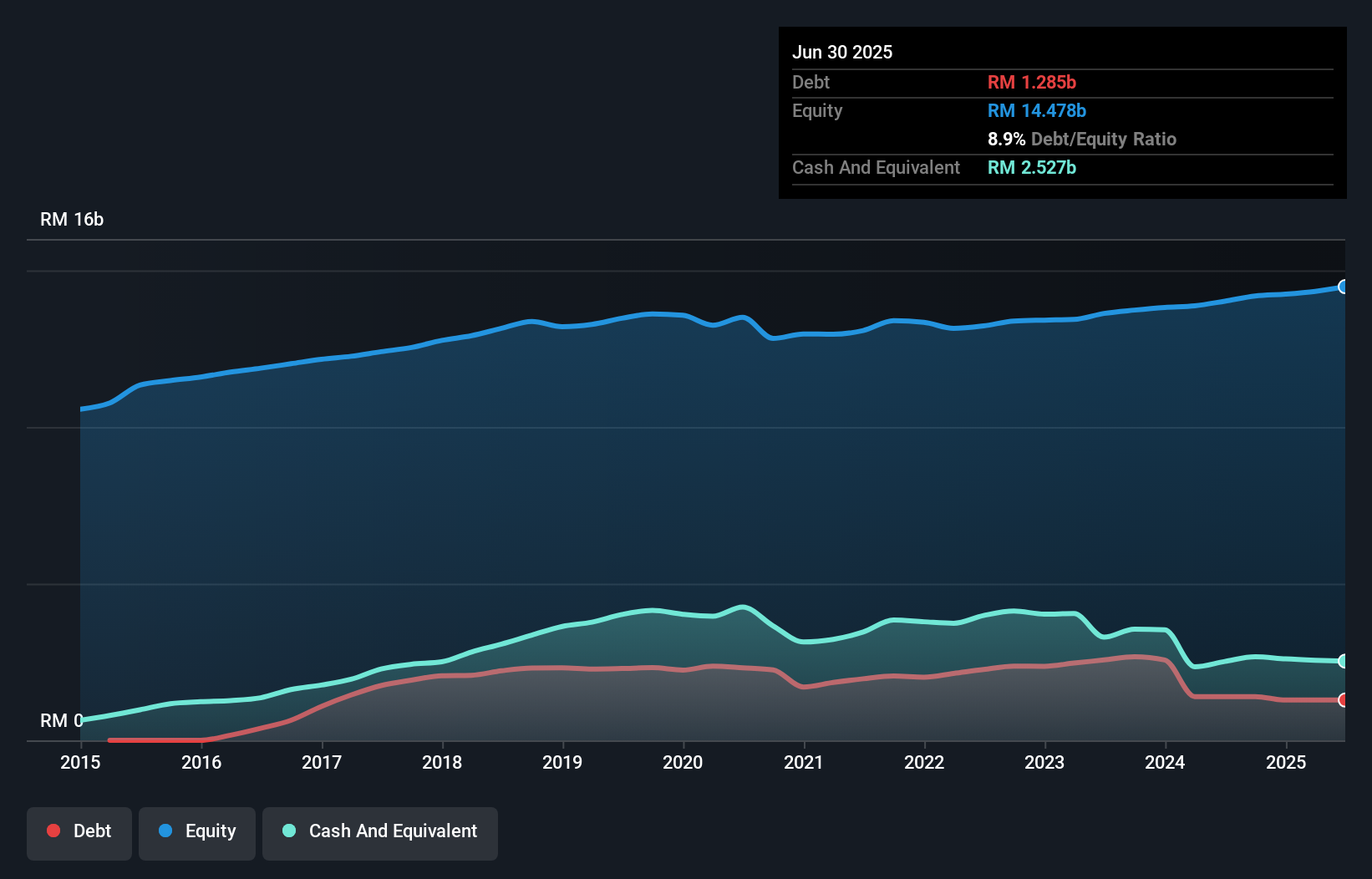Open details for the Debt/Equity Ratio row

(1082, 139)
